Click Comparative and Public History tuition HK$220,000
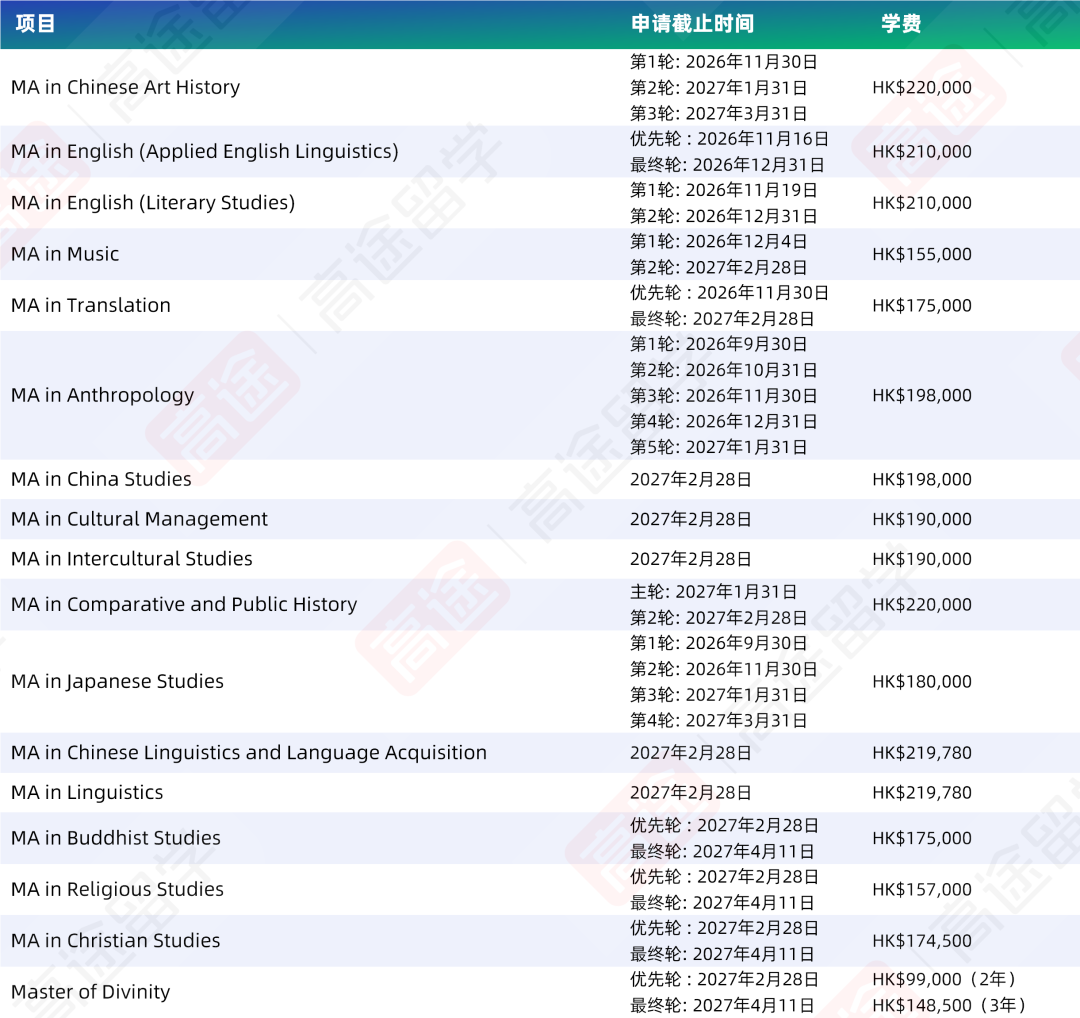Viewport: 1080px width, 1018px height. click(x=922, y=605)
